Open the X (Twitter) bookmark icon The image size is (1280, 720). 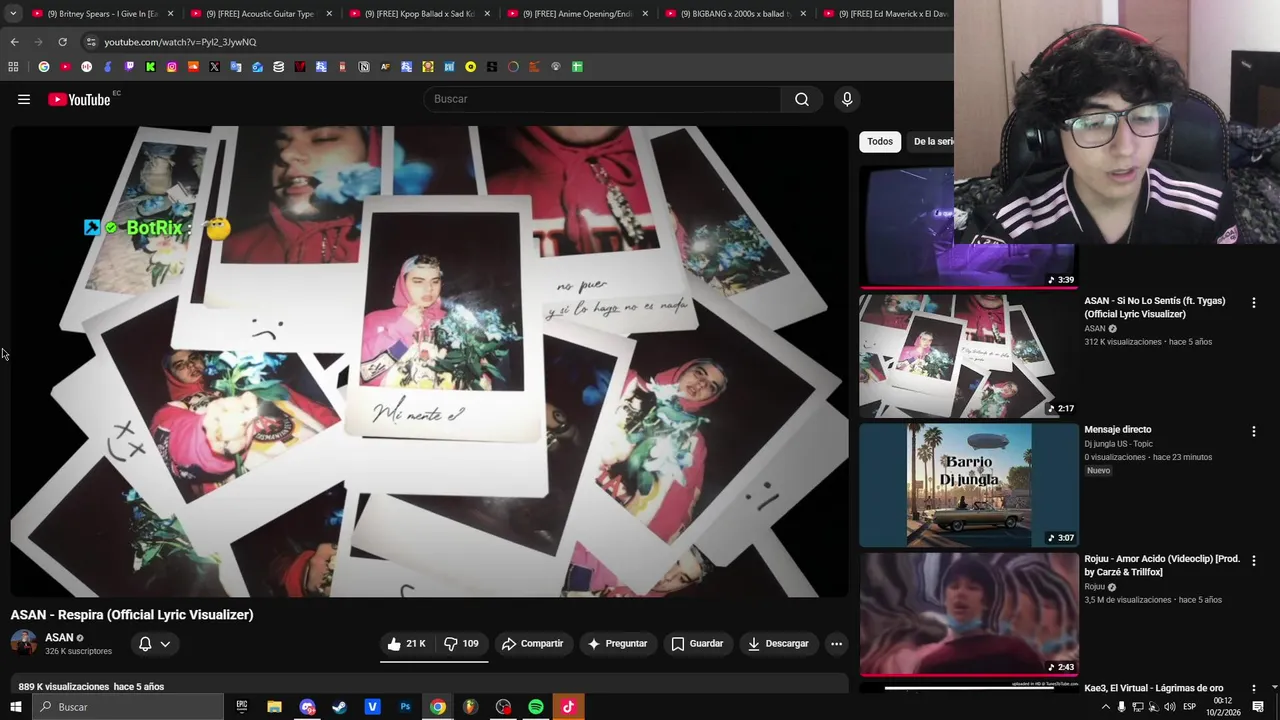point(214,67)
